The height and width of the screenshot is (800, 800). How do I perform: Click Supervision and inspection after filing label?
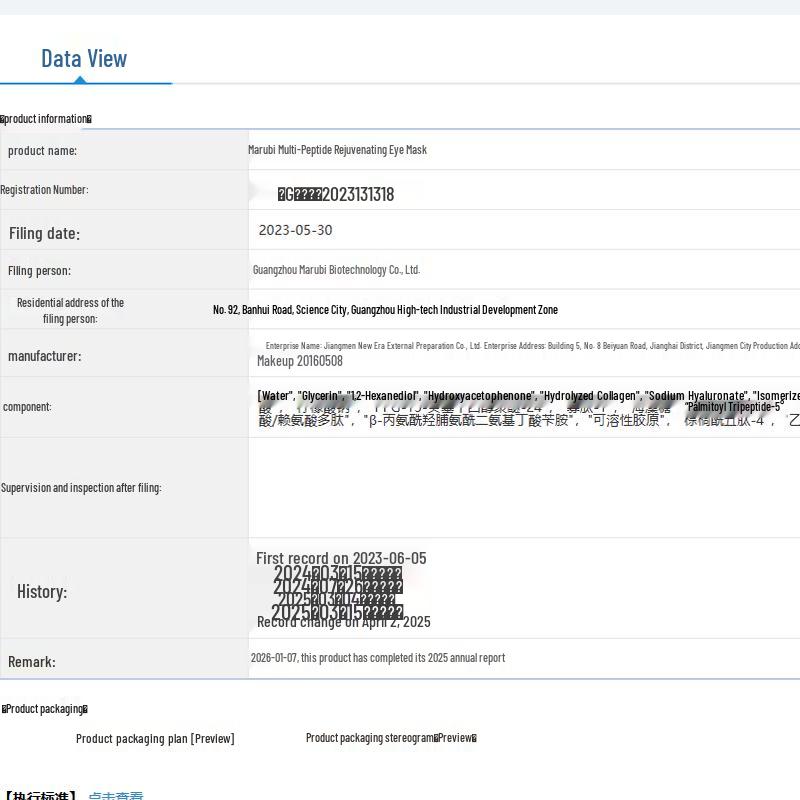81,488
